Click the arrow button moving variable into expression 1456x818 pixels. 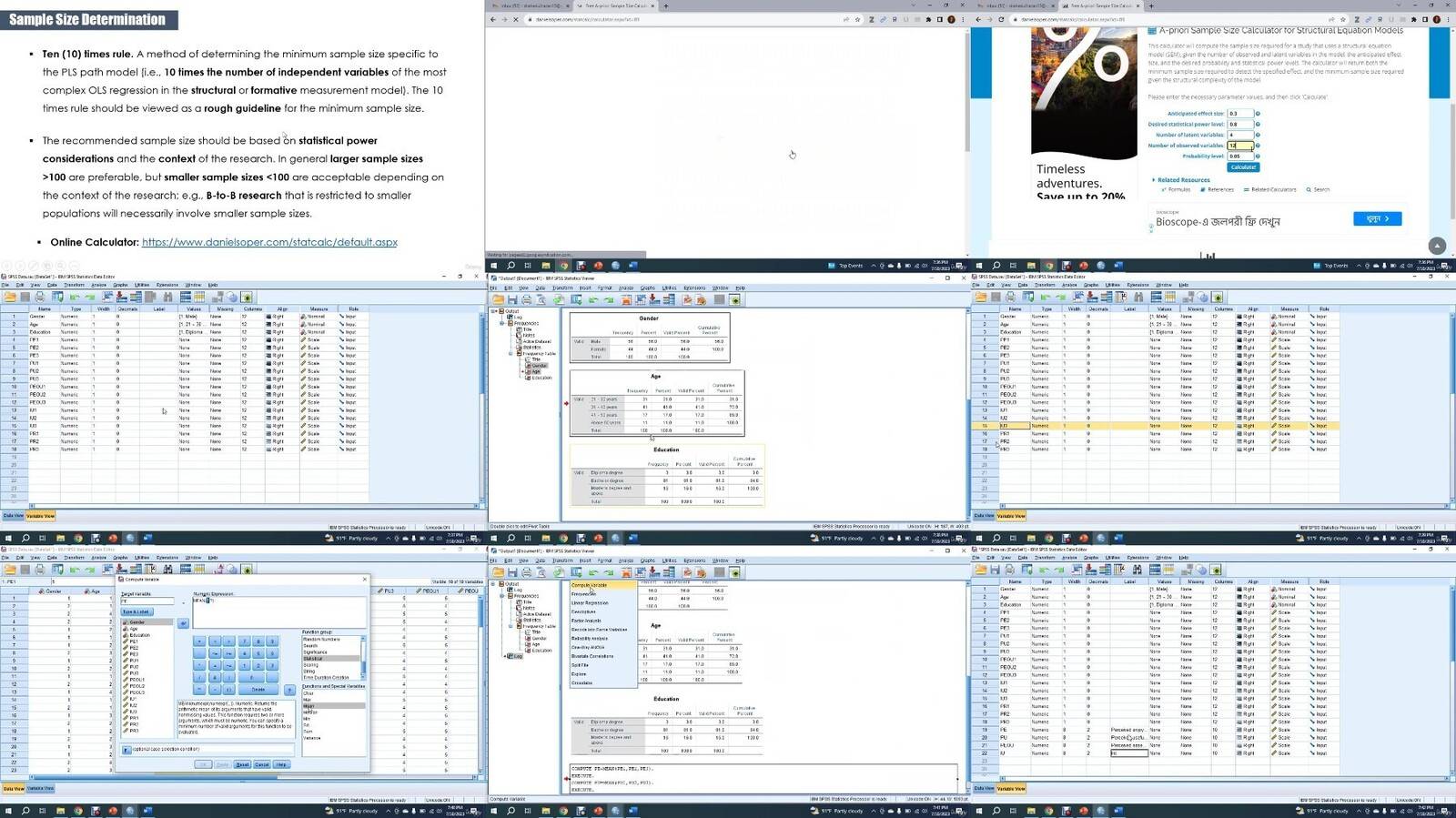183,623
